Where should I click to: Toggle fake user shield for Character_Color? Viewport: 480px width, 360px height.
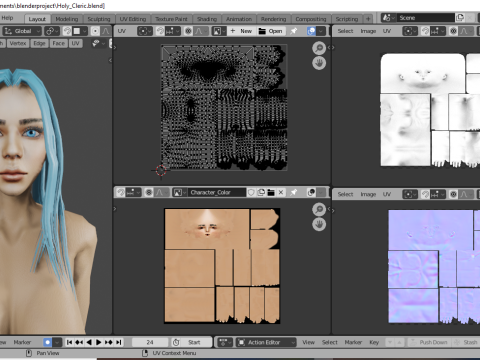[x=251, y=192]
